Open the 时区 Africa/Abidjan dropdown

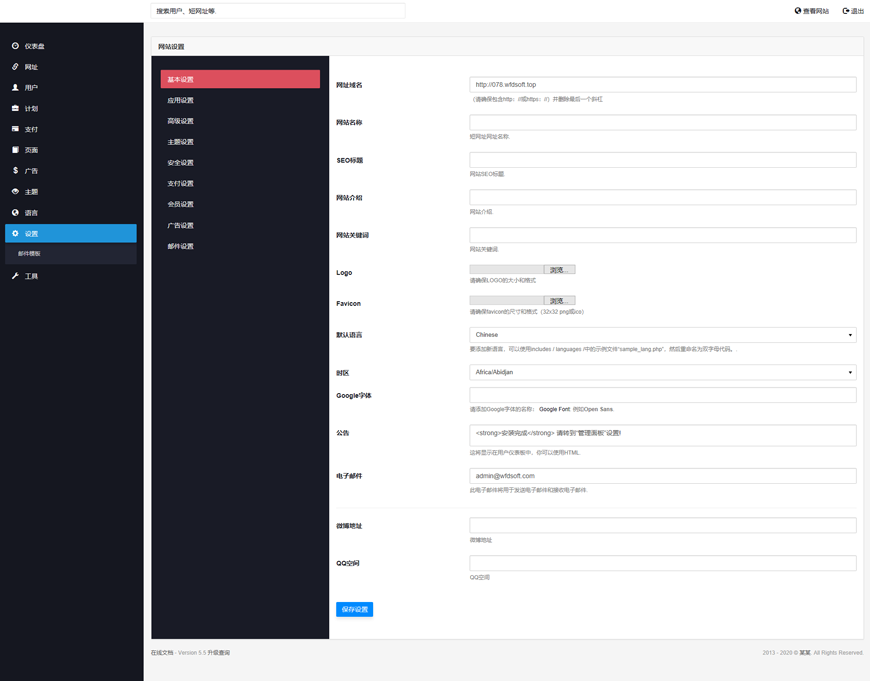[x=662, y=372]
